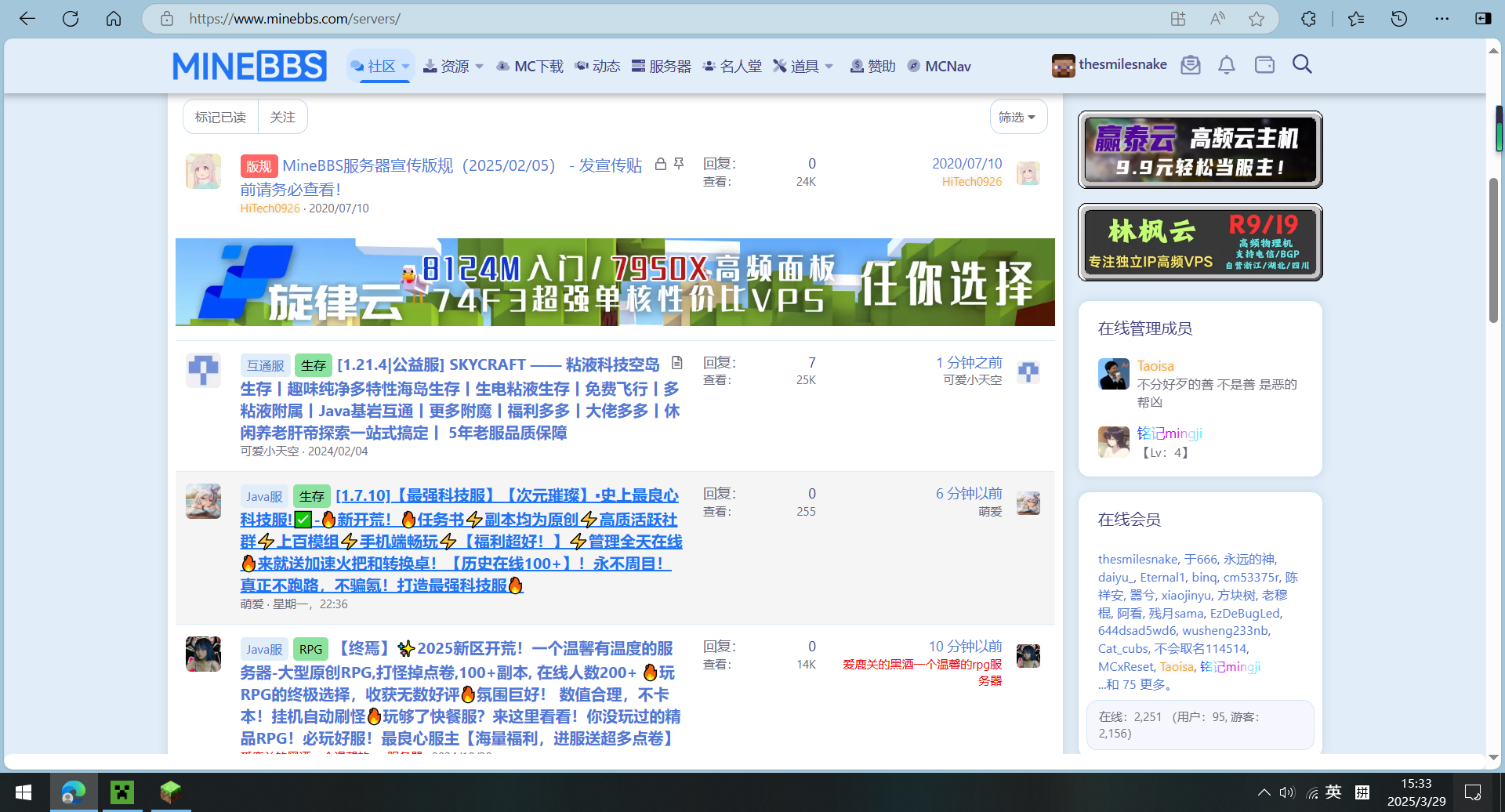
Task: Click the RPG prefix tag
Action: 310,649
